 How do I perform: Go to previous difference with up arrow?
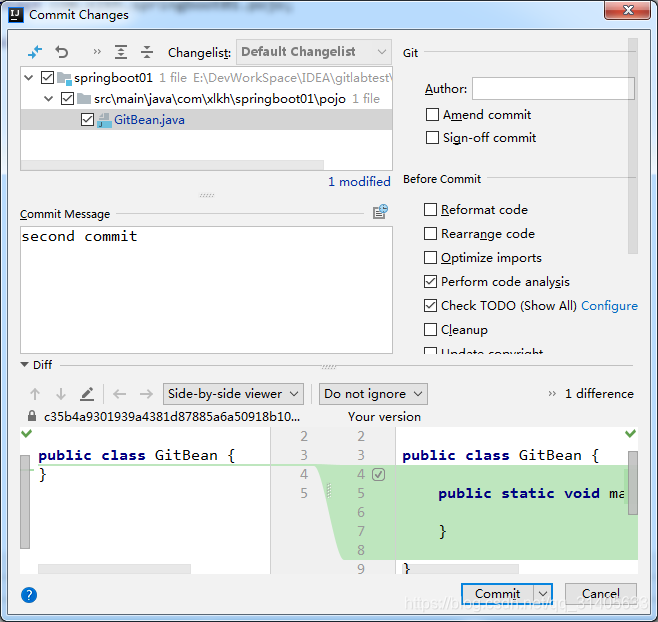(35, 394)
